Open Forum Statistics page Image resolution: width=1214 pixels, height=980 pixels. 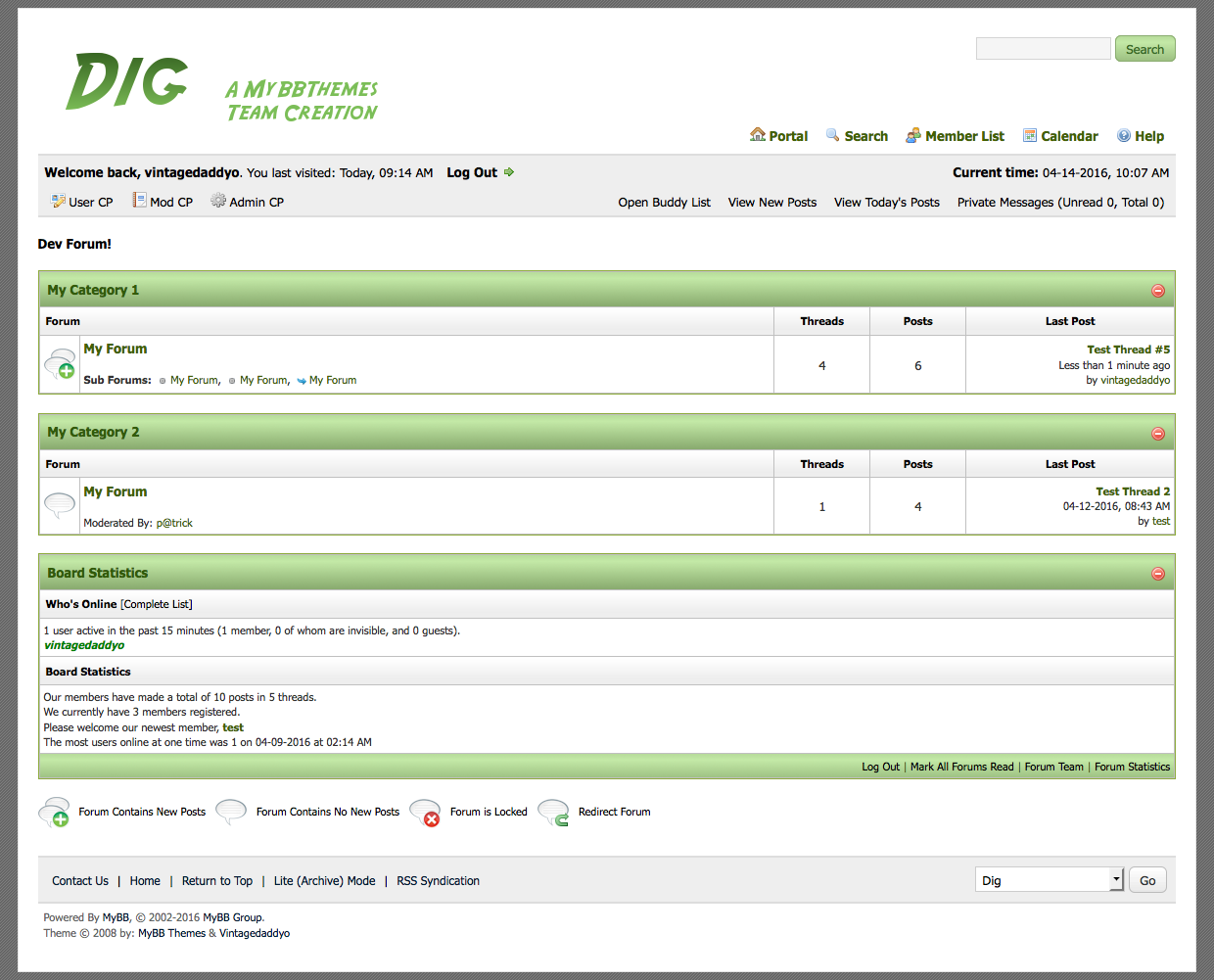pyautogui.click(x=1132, y=767)
